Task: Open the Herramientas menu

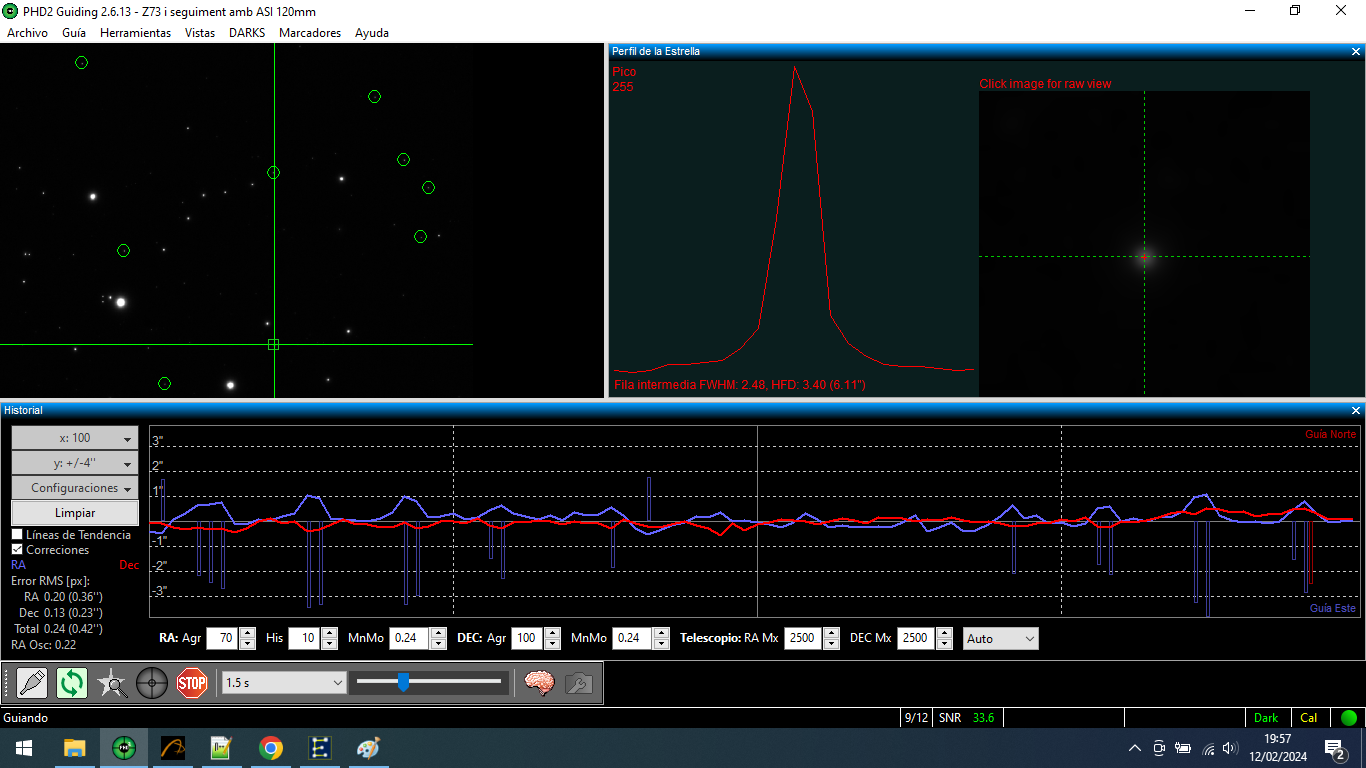Action: (135, 33)
